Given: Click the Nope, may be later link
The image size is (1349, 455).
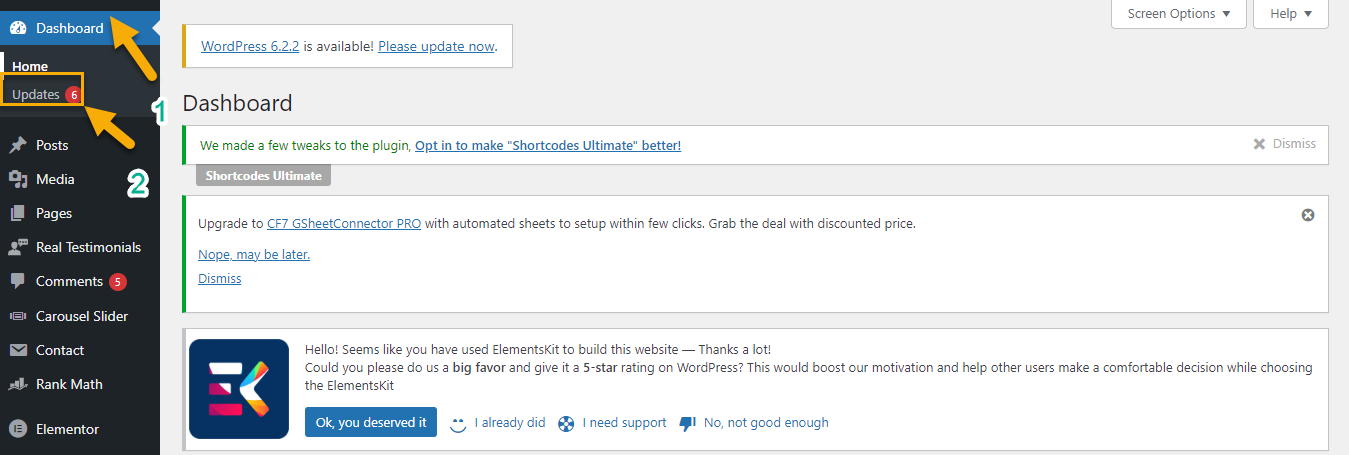Looking at the screenshot, I should 254,255.
